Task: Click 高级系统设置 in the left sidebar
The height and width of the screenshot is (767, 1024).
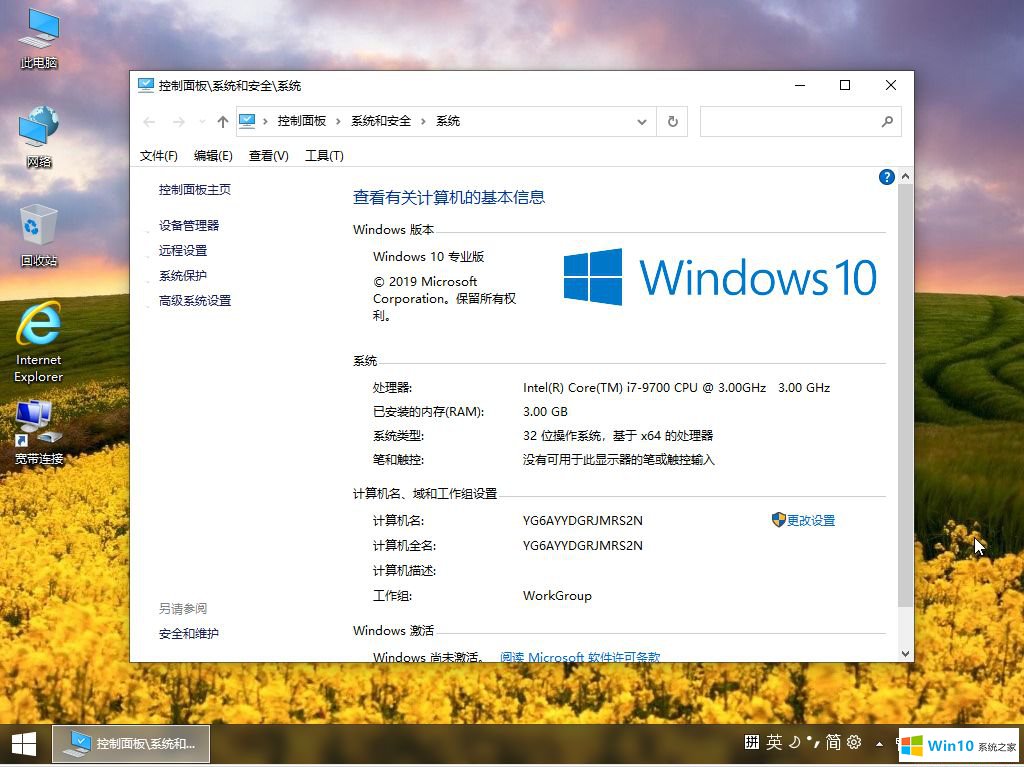Action: (x=195, y=301)
